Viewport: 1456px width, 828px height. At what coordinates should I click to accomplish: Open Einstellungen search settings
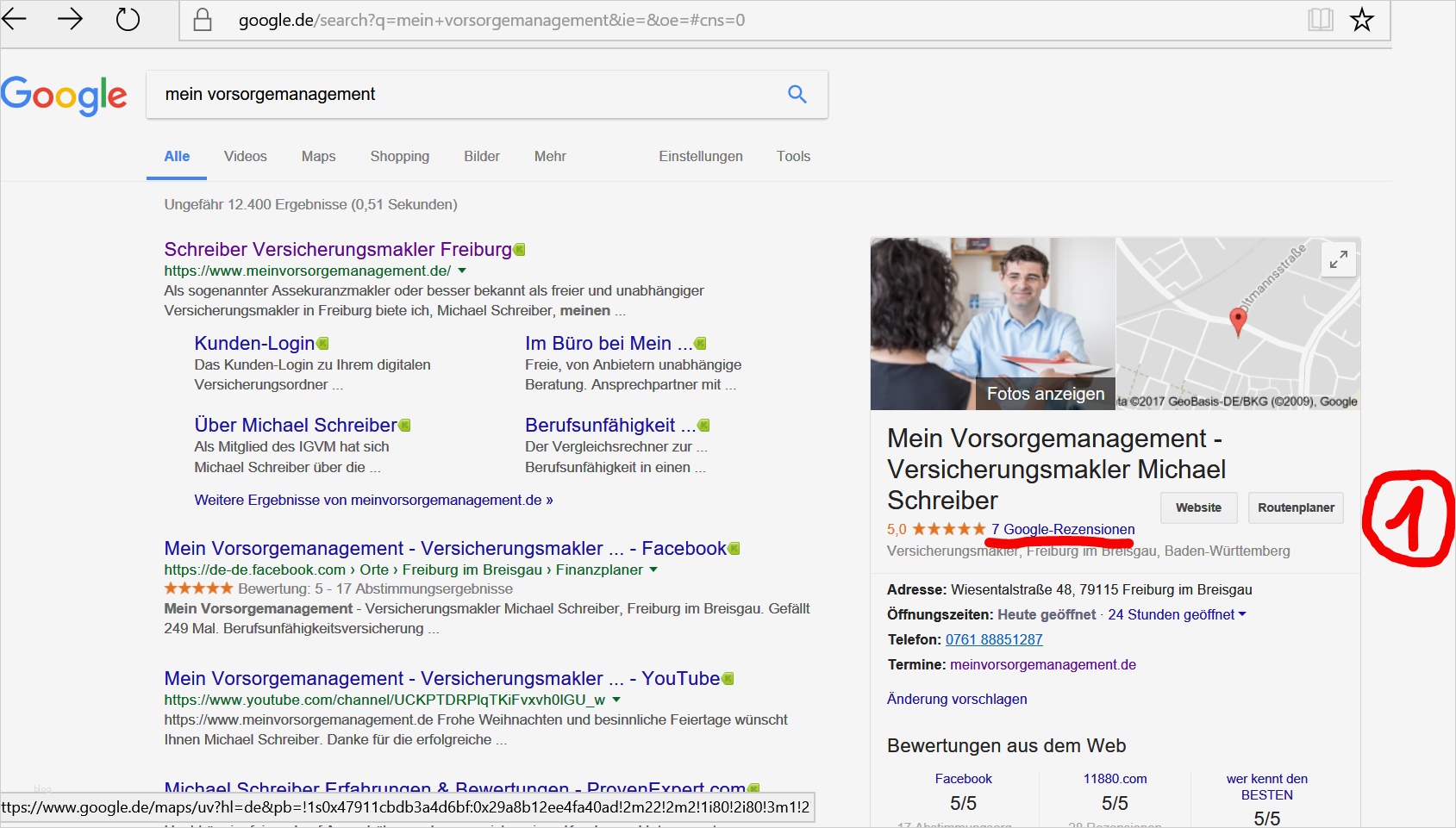click(701, 156)
